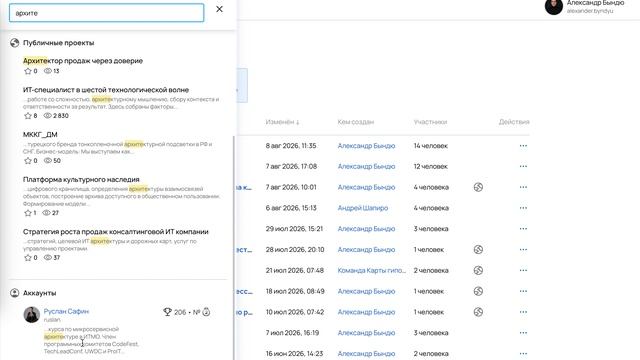This screenshot has width=640, height=360.
Task: Sort table by "Изменён" column
Action: pyautogui.click(x=282, y=122)
